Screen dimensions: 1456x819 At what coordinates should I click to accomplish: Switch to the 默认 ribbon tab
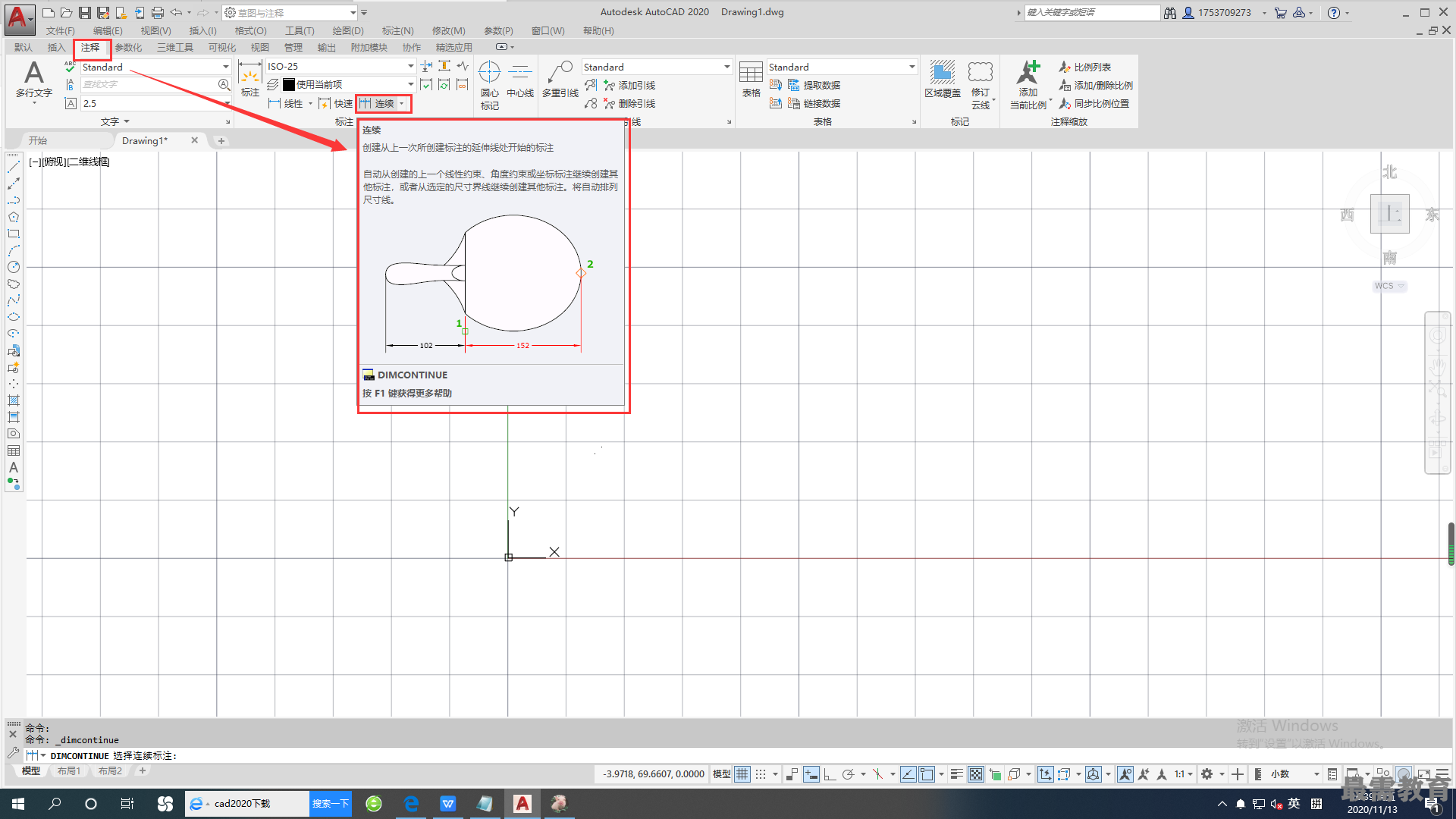click(x=23, y=47)
